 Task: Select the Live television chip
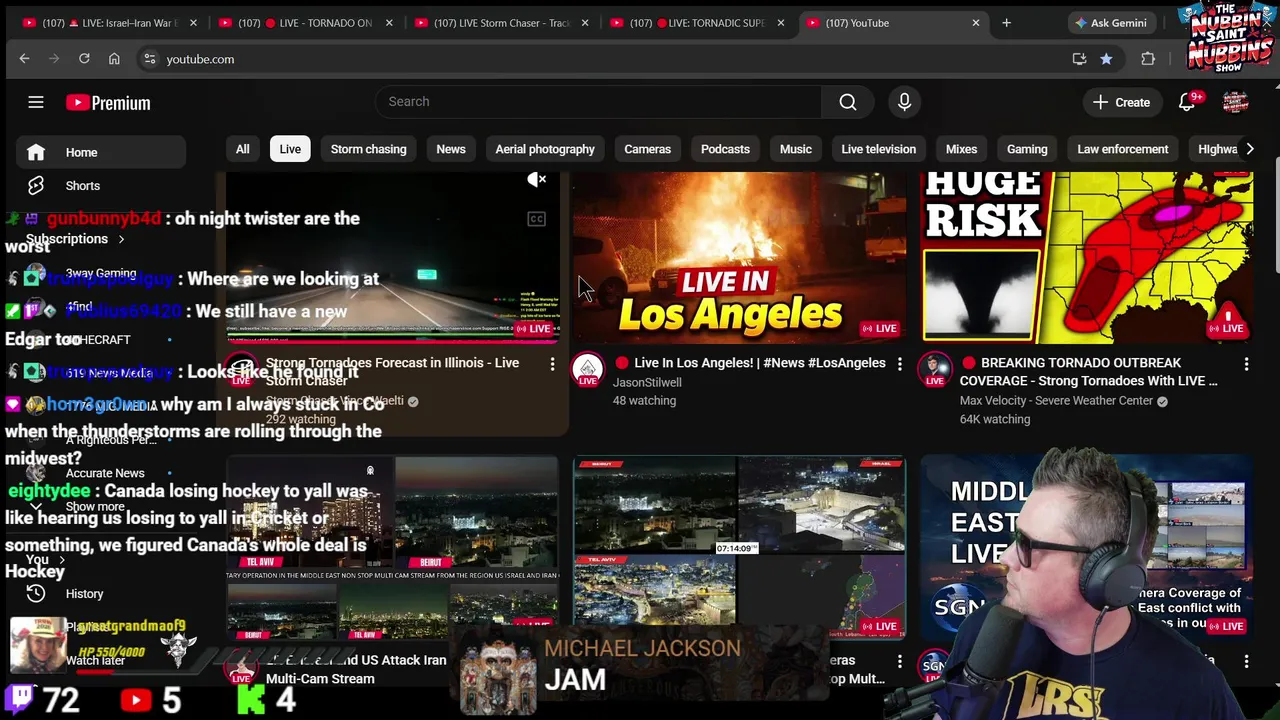tap(879, 149)
